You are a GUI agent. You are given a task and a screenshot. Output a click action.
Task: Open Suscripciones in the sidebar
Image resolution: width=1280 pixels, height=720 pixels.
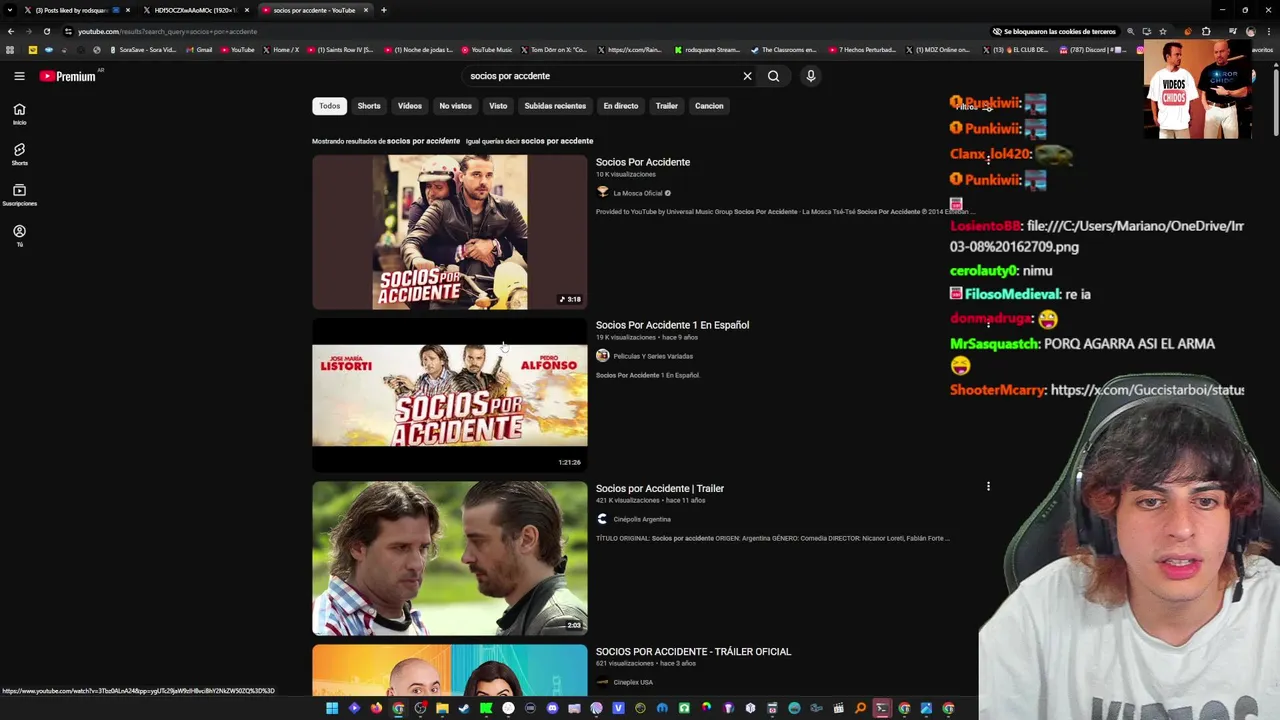19,195
